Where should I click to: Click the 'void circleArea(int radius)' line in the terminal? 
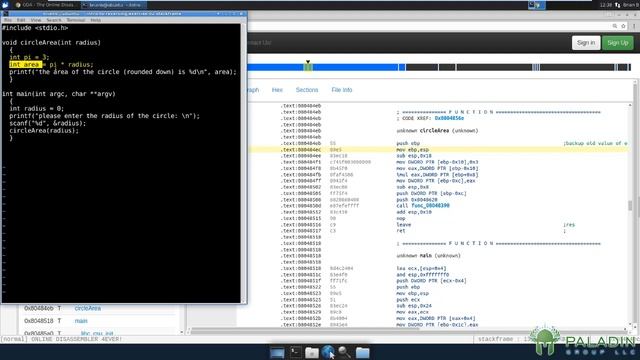click(x=51, y=42)
